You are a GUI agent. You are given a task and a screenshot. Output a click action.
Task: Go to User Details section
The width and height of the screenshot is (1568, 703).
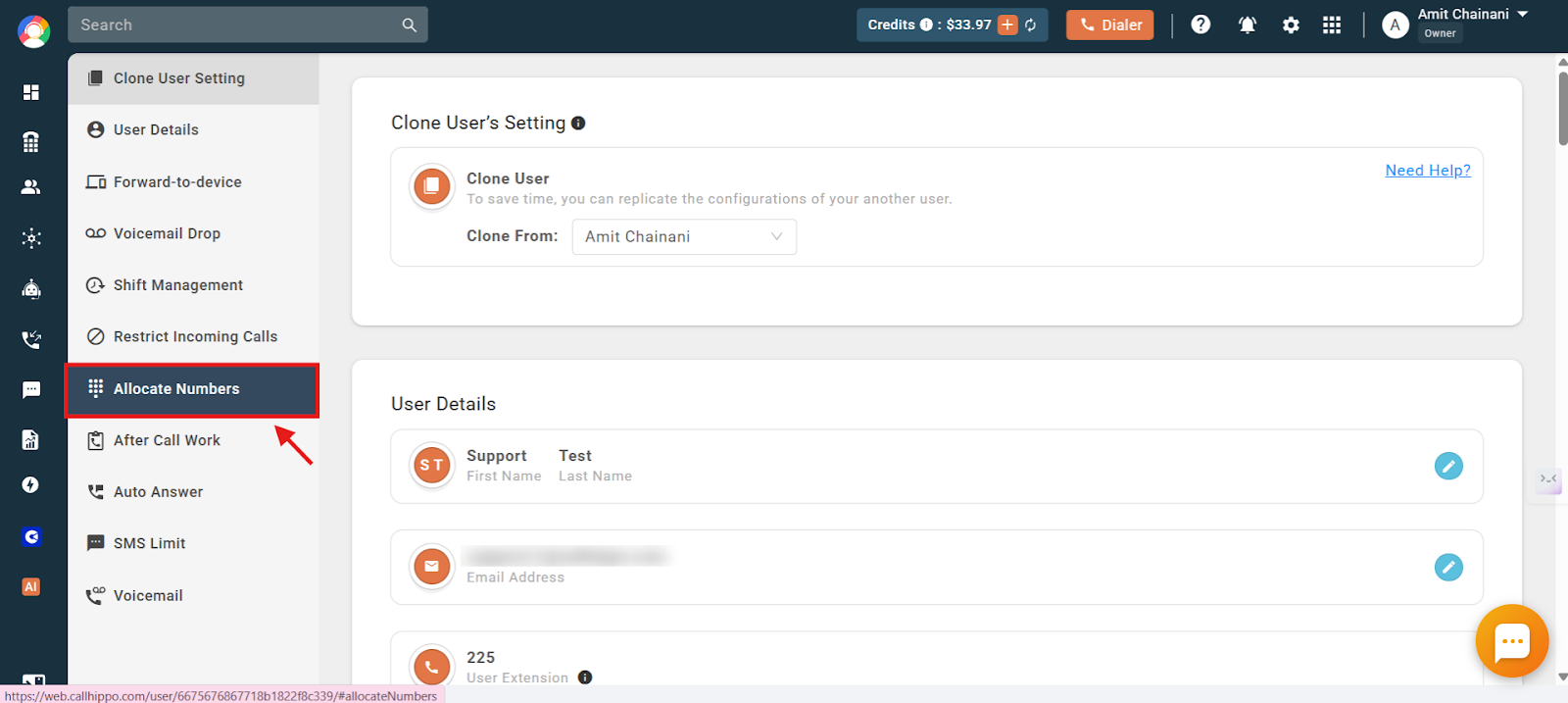(193, 130)
